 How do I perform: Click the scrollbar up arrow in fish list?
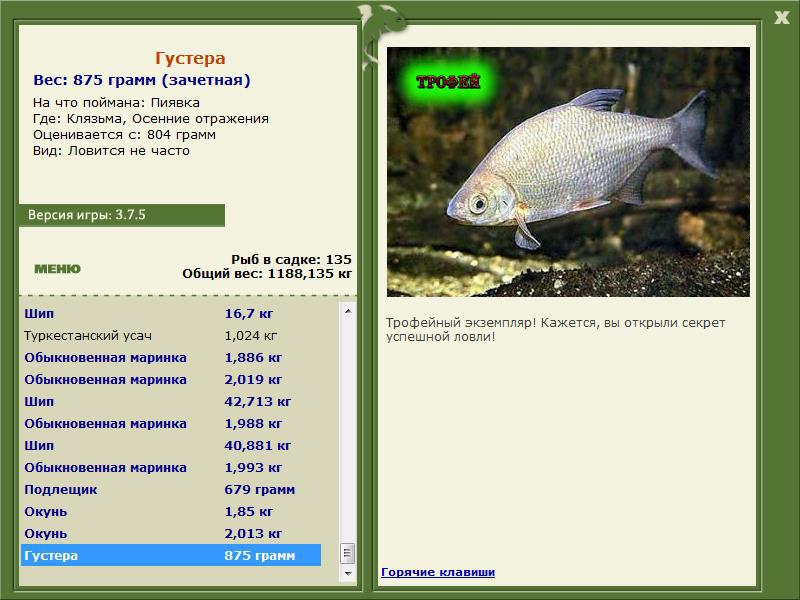pyautogui.click(x=348, y=311)
